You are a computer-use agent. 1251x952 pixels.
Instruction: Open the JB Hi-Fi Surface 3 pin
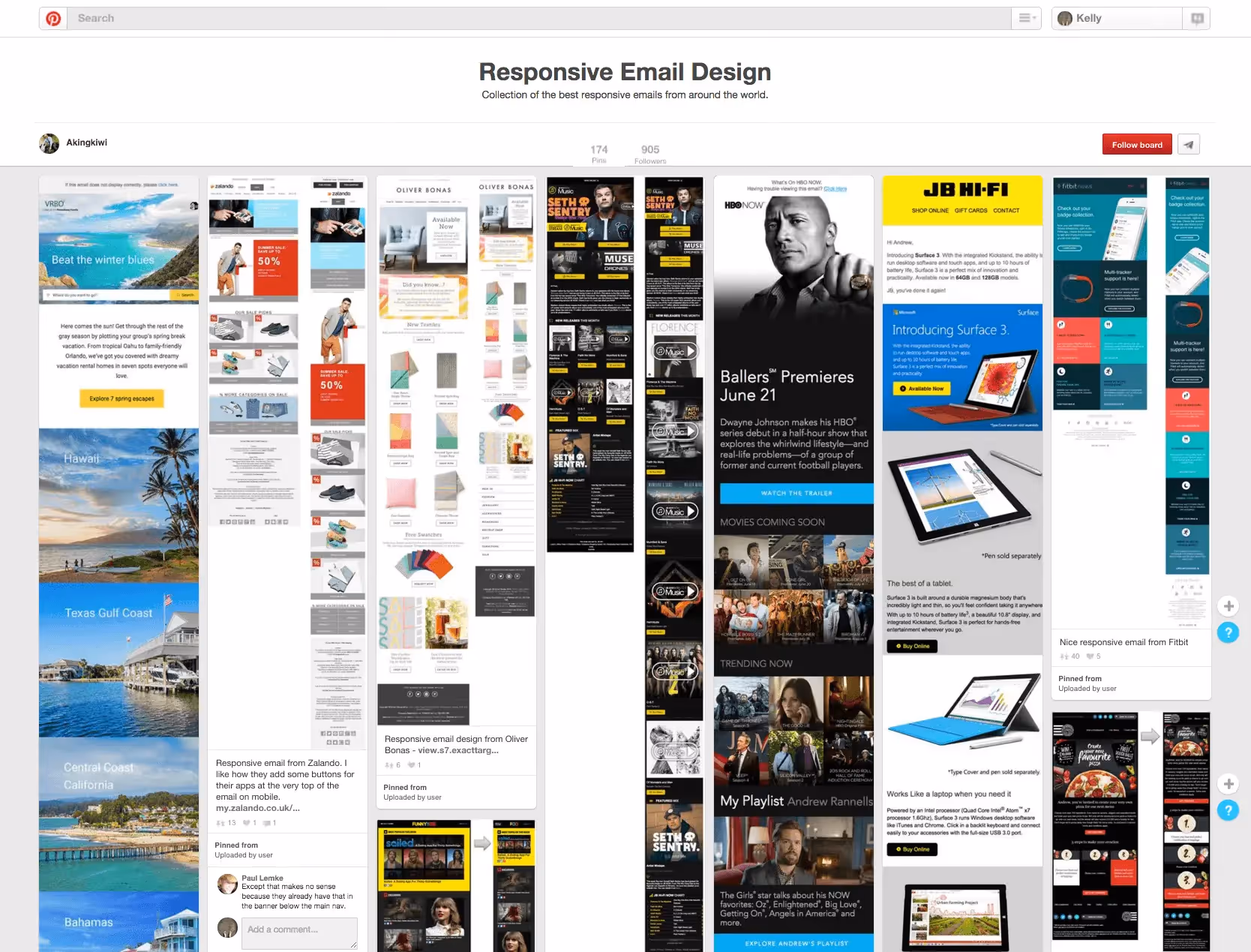tap(962, 563)
